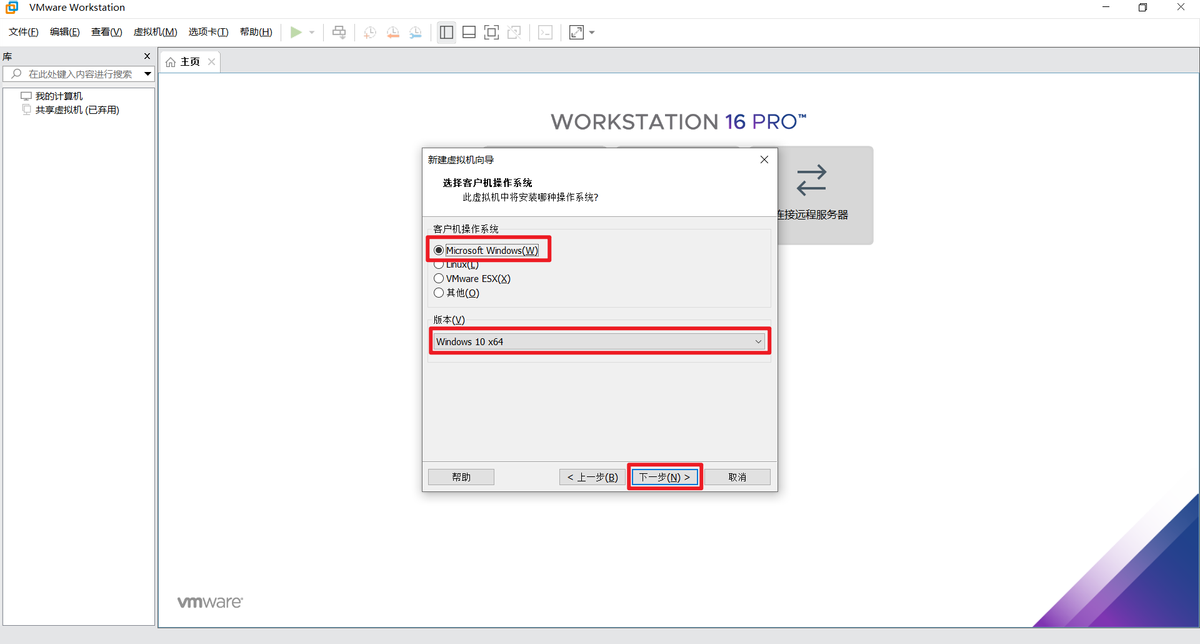Click the revert to snapshot icon
The height and width of the screenshot is (644, 1200).
tap(393, 32)
